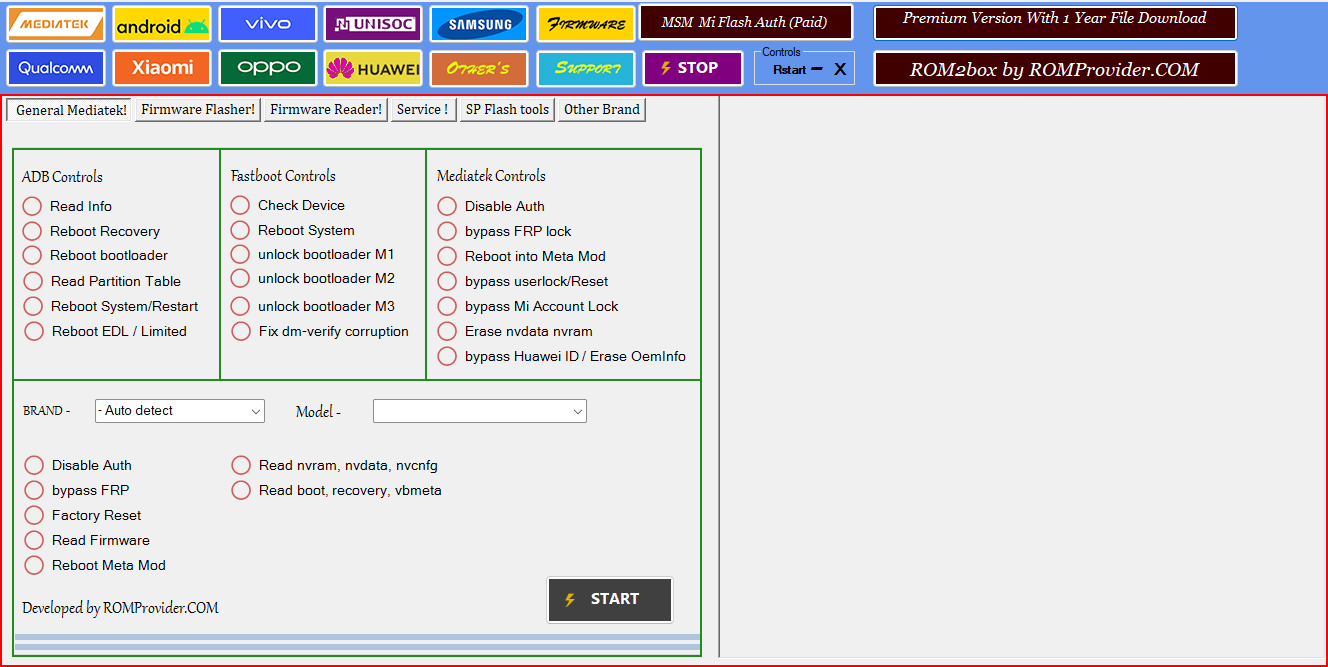The width and height of the screenshot is (1328, 667).
Task: Open the Support section button
Action: click(x=585, y=68)
